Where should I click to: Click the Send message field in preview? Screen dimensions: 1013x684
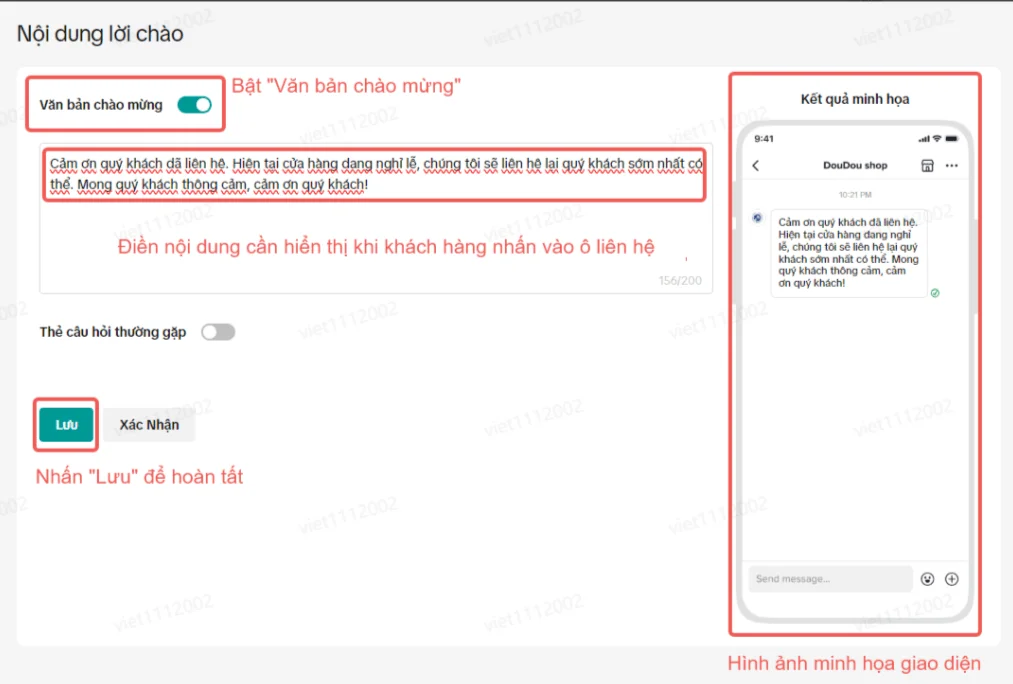click(830, 579)
